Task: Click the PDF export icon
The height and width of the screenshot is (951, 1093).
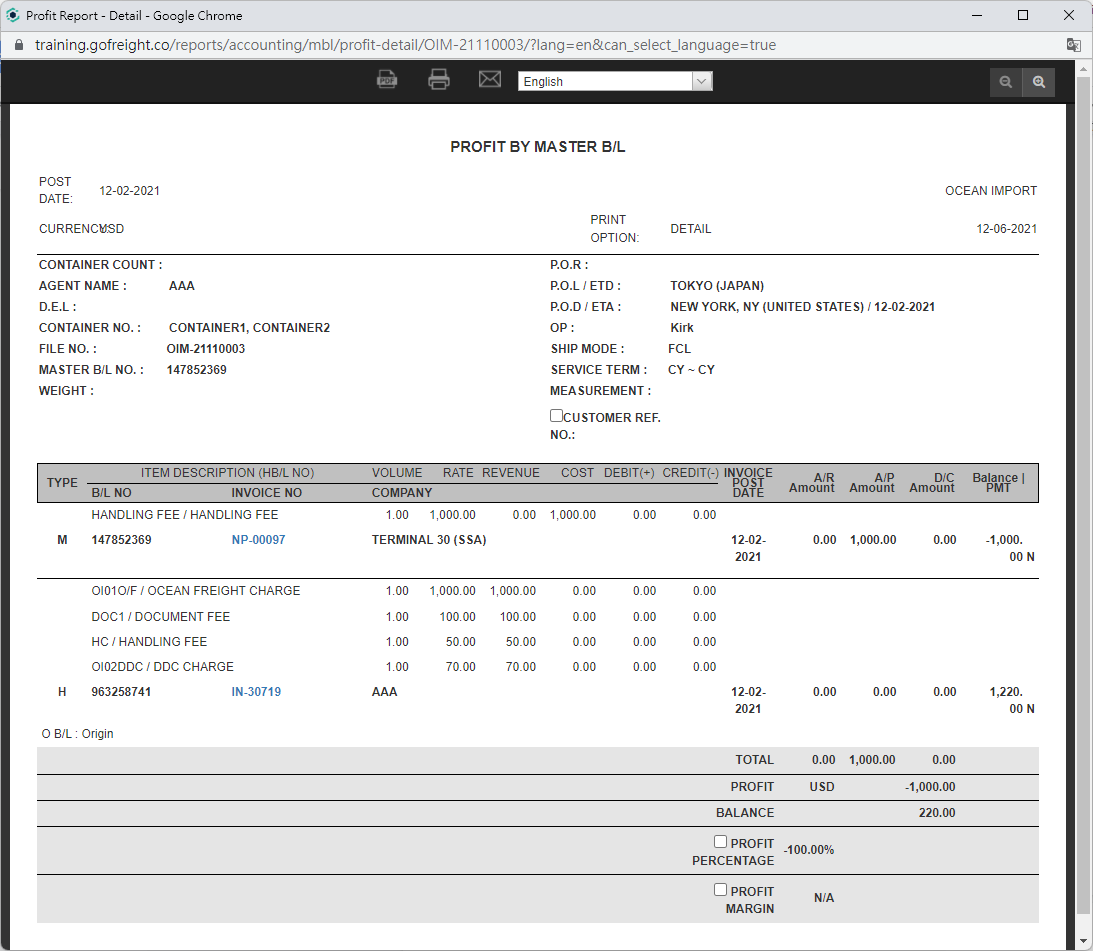Action: tap(387, 80)
